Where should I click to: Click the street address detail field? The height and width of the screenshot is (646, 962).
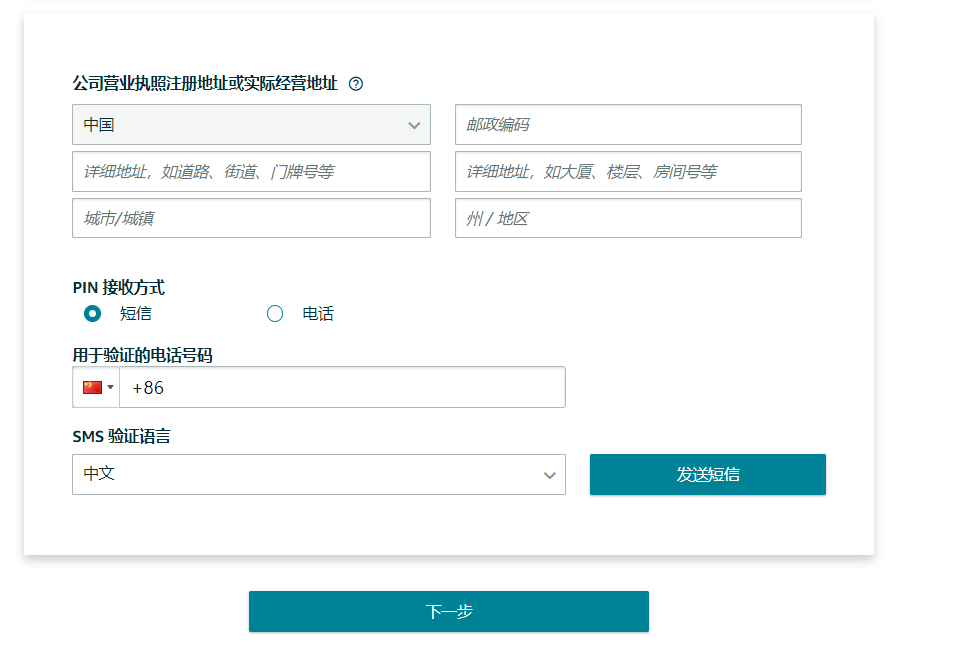coord(251,171)
